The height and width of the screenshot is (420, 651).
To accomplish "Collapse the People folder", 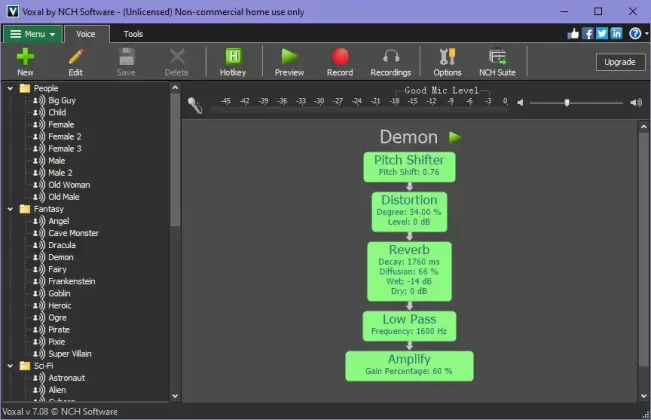I will pos(10,88).
